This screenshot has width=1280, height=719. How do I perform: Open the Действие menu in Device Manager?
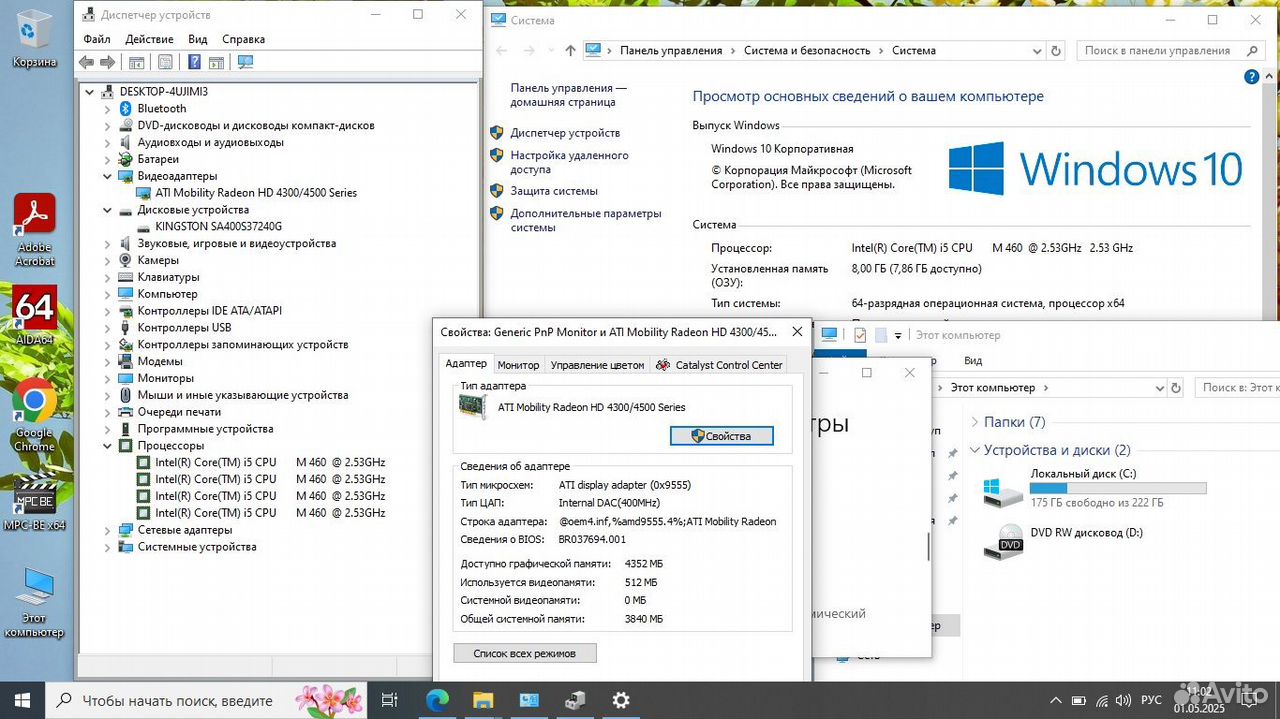(149, 39)
